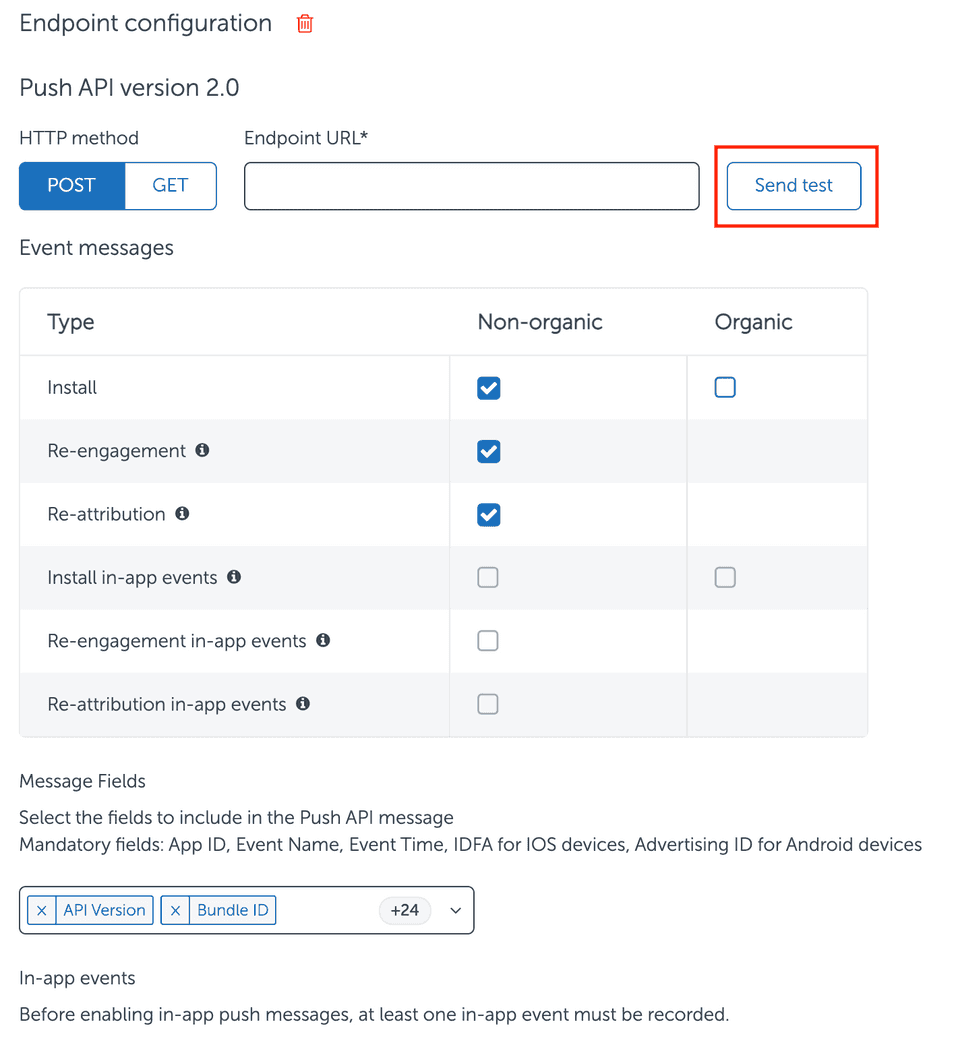The image size is (960, 1037).
Task: Click the Re-engagement in-app events info icon
Action: click(x=323, y=640)
